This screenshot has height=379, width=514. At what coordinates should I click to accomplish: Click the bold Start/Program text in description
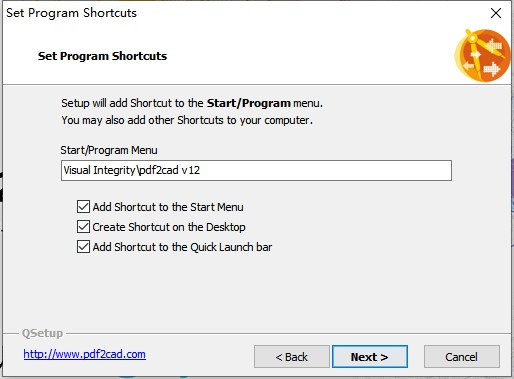tap(249, 103)
